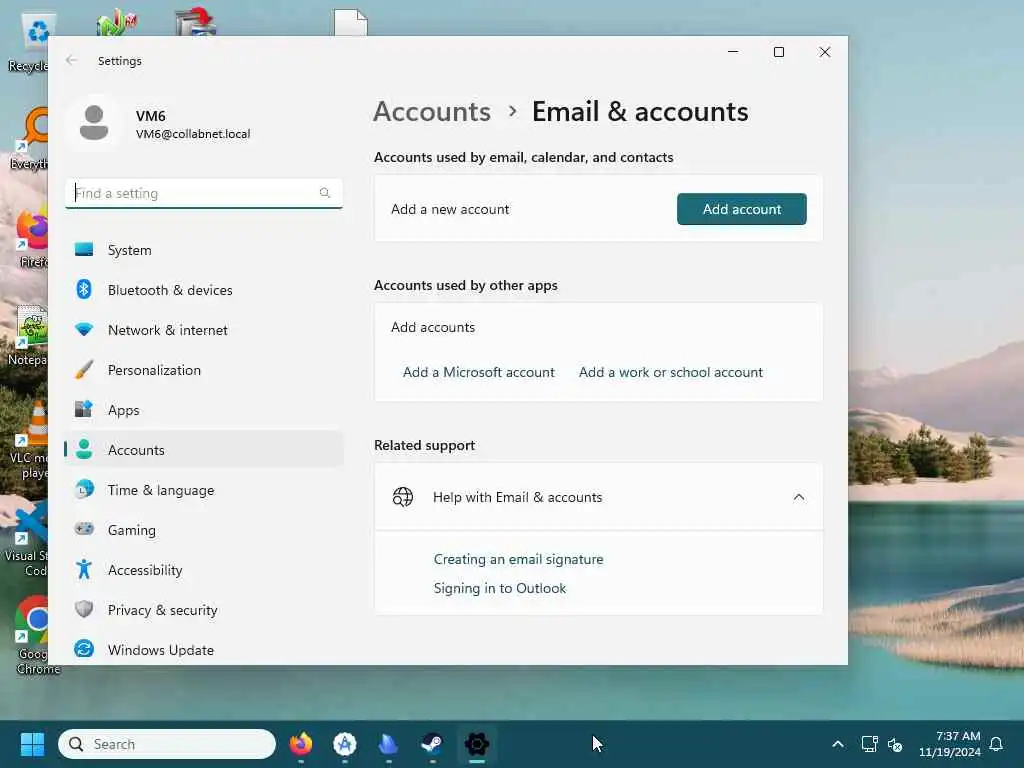1024x768 pixels.
Task: Go back with the Settings back arrow
Action: (x=71, y=60)
